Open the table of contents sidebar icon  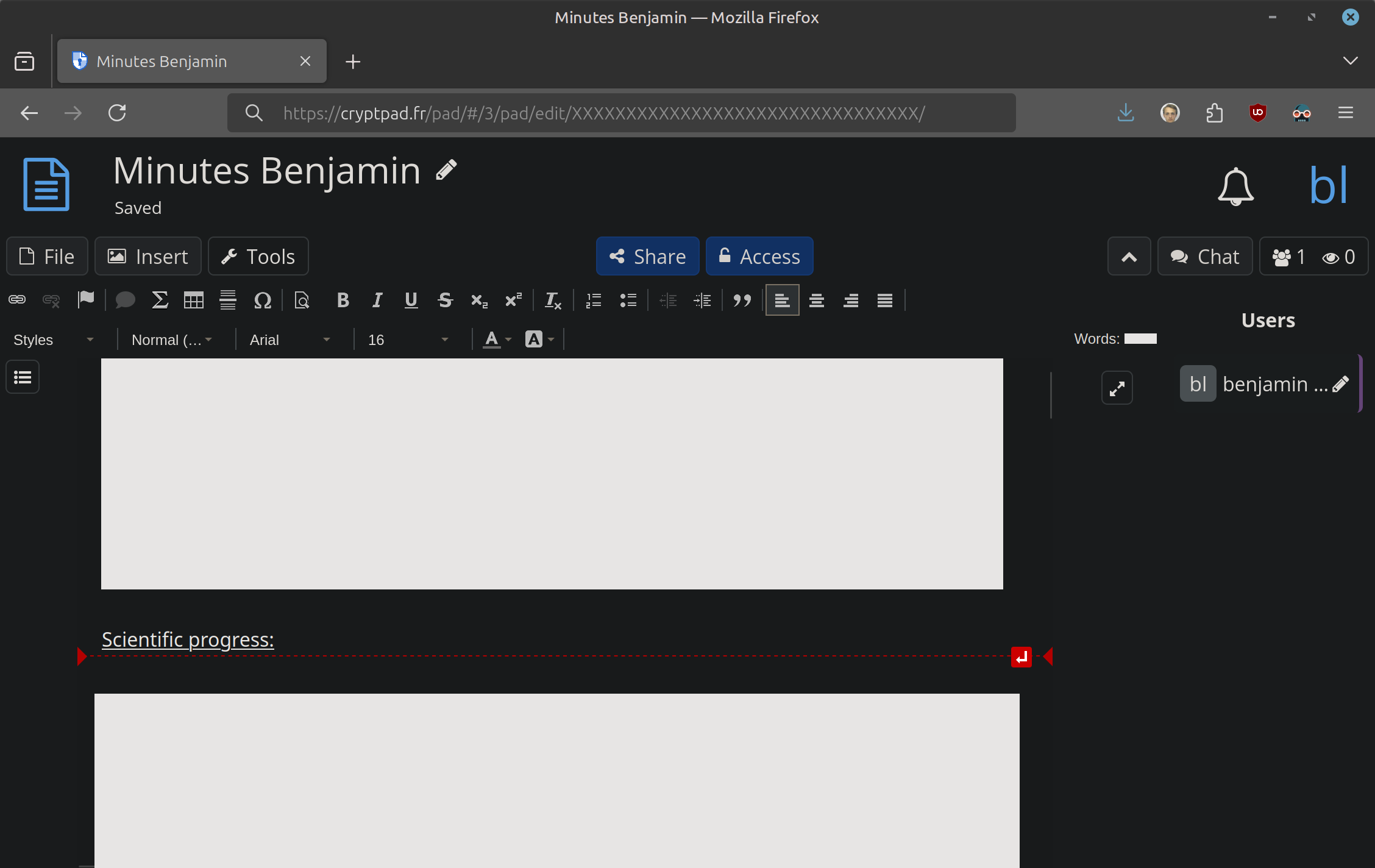click(x=23, y=377)
